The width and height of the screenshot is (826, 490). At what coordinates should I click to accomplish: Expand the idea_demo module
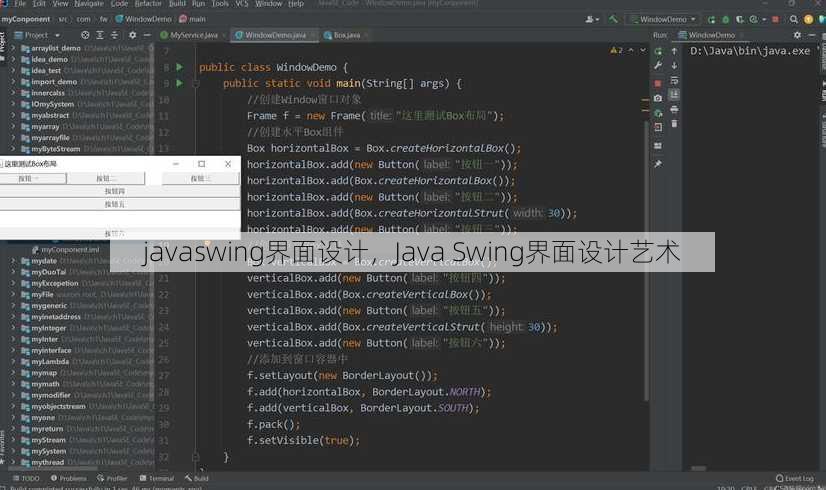pos(13,60)
